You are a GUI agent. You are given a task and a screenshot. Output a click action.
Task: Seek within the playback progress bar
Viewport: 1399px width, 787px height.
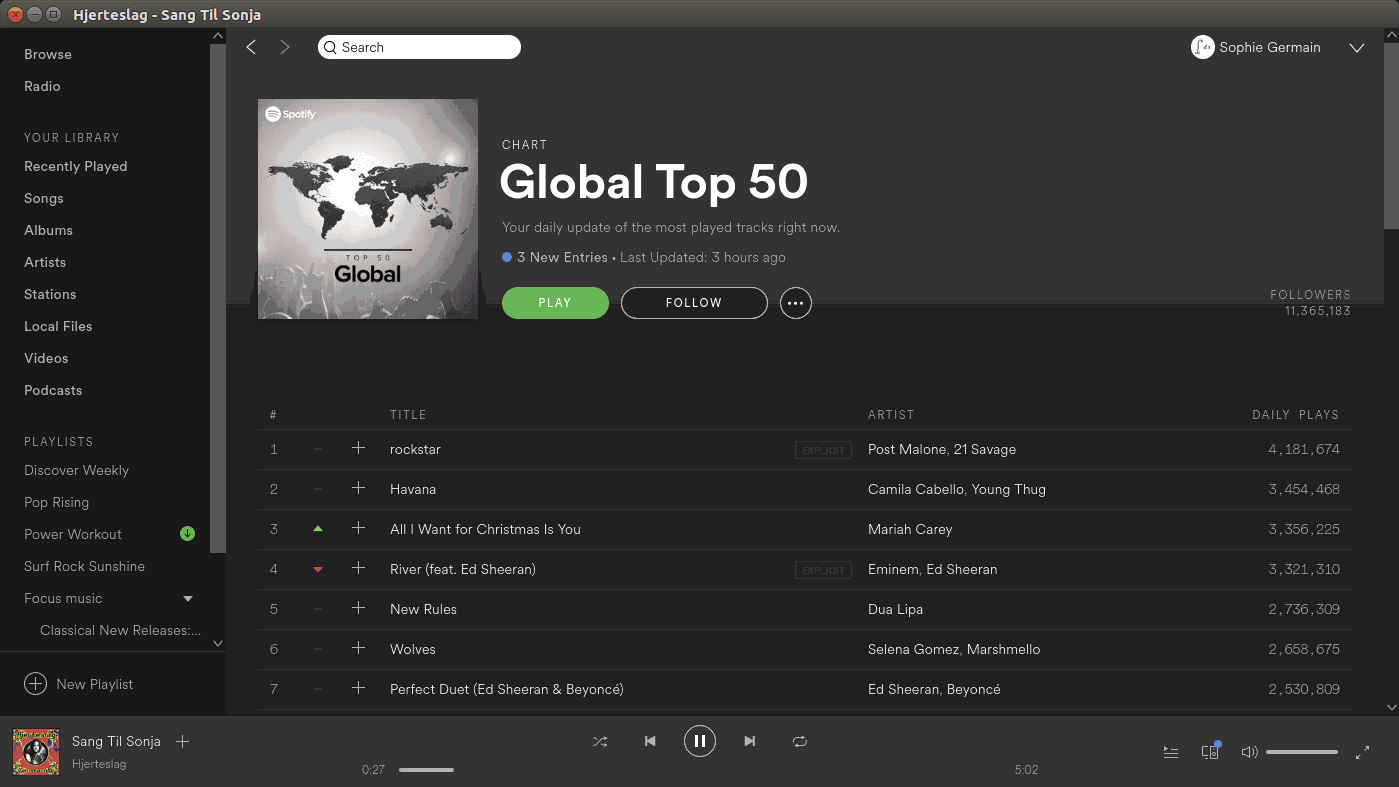[699, 770]
